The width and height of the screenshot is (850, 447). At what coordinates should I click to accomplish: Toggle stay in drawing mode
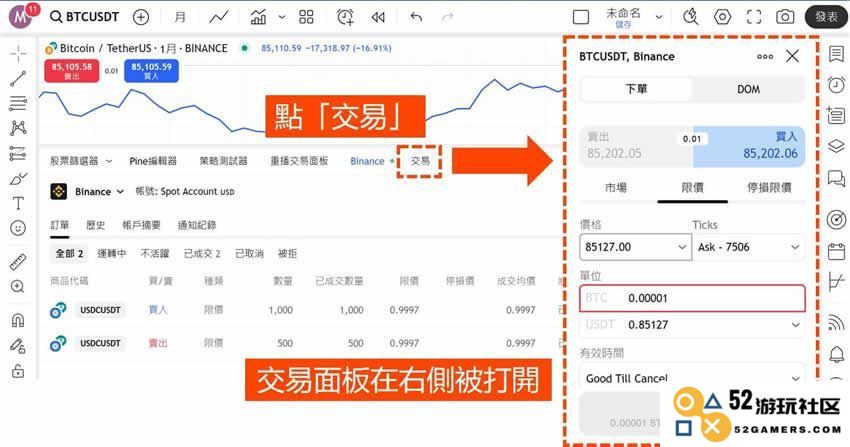[18, 346]
